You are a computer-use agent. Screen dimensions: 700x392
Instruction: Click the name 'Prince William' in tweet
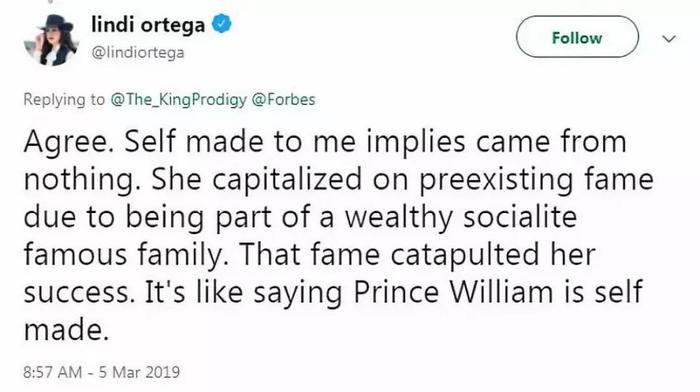tap(454, 292)
